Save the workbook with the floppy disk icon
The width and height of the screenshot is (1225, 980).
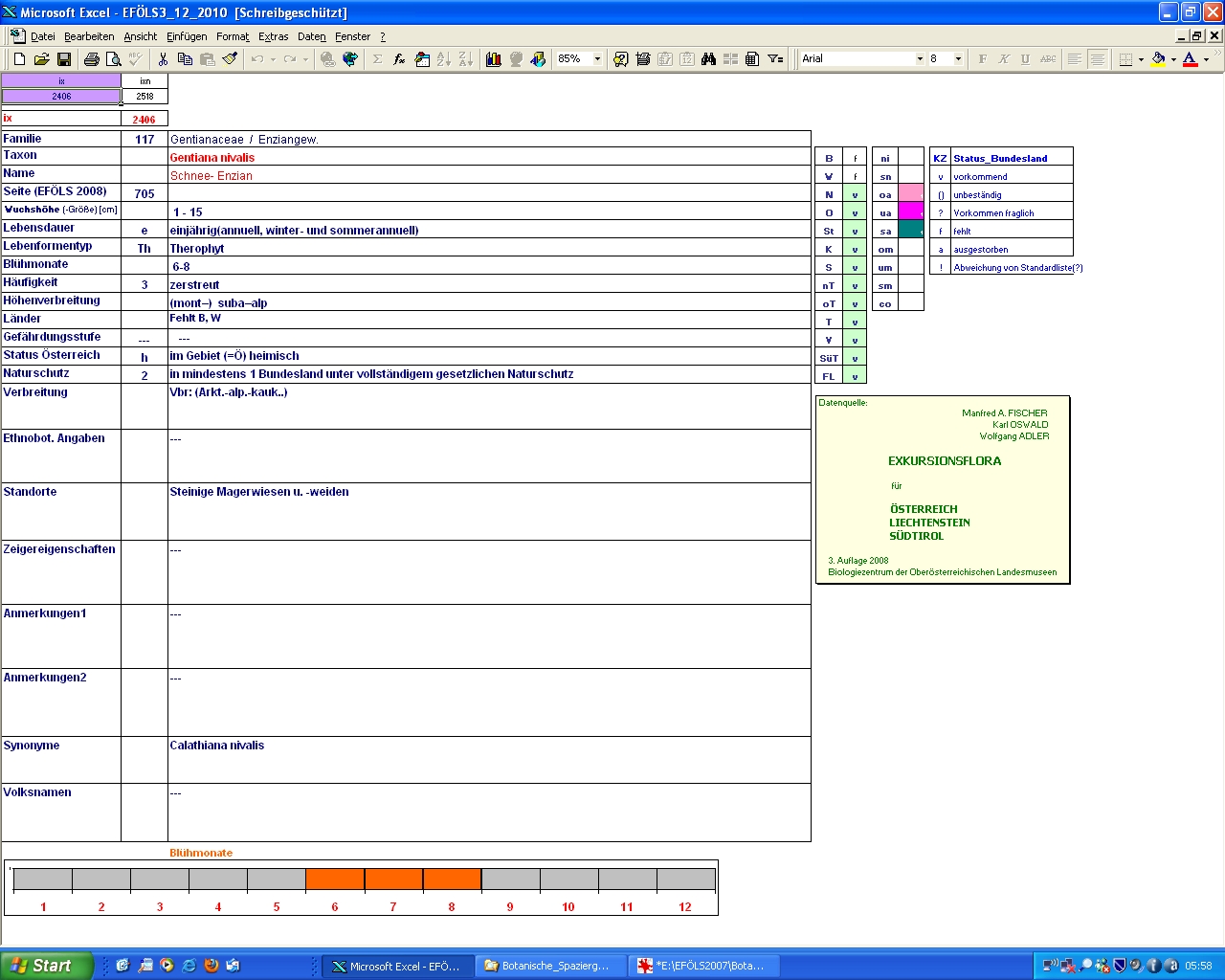click(x=64, y=59)
